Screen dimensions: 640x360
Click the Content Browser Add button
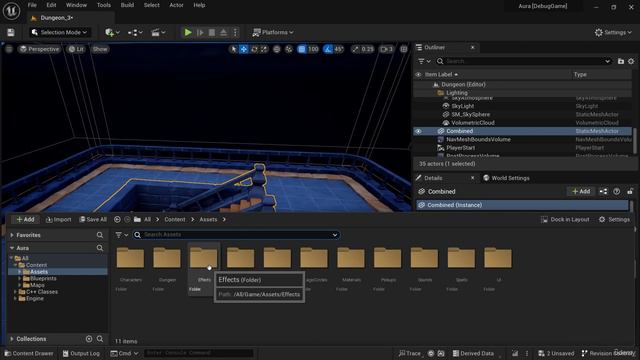[25, 220]
